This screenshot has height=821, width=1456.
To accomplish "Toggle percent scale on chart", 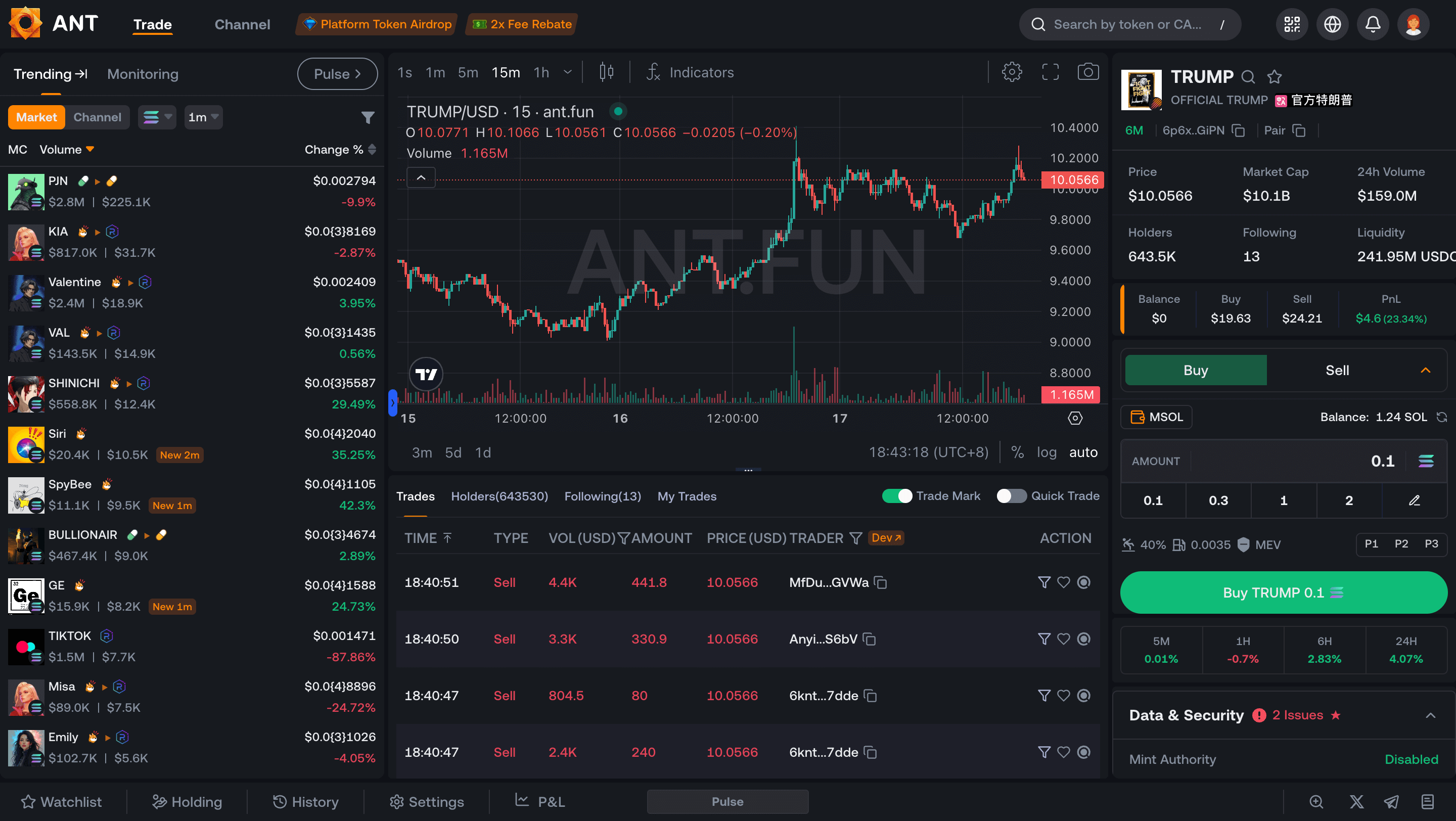I will [1017, 452].
